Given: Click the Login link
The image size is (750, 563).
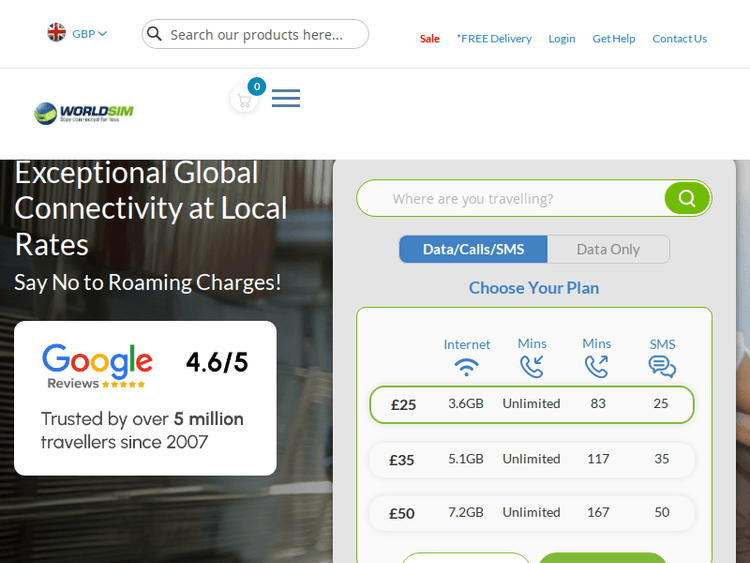Looking at the screenshot, I should 562,39.
